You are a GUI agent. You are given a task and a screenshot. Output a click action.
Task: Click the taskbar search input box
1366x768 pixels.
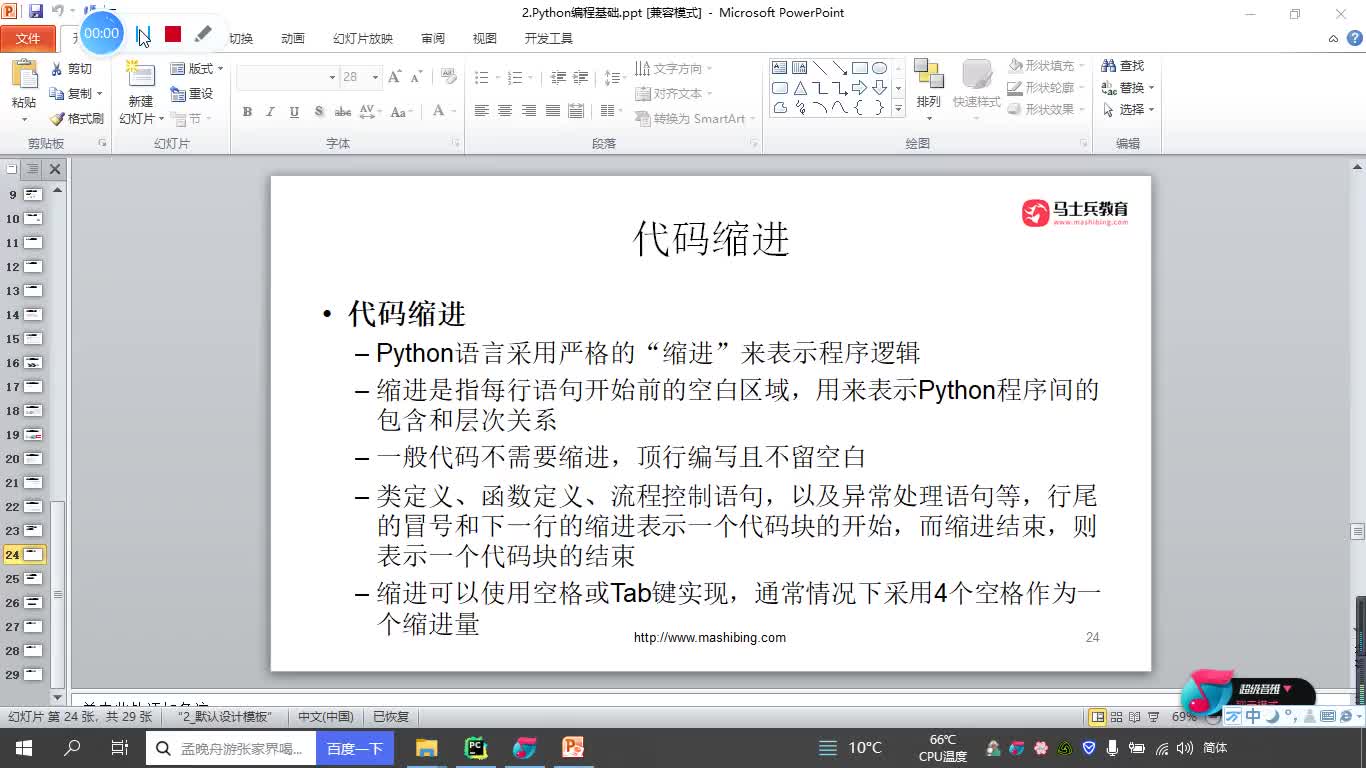(x=232, y=748)
